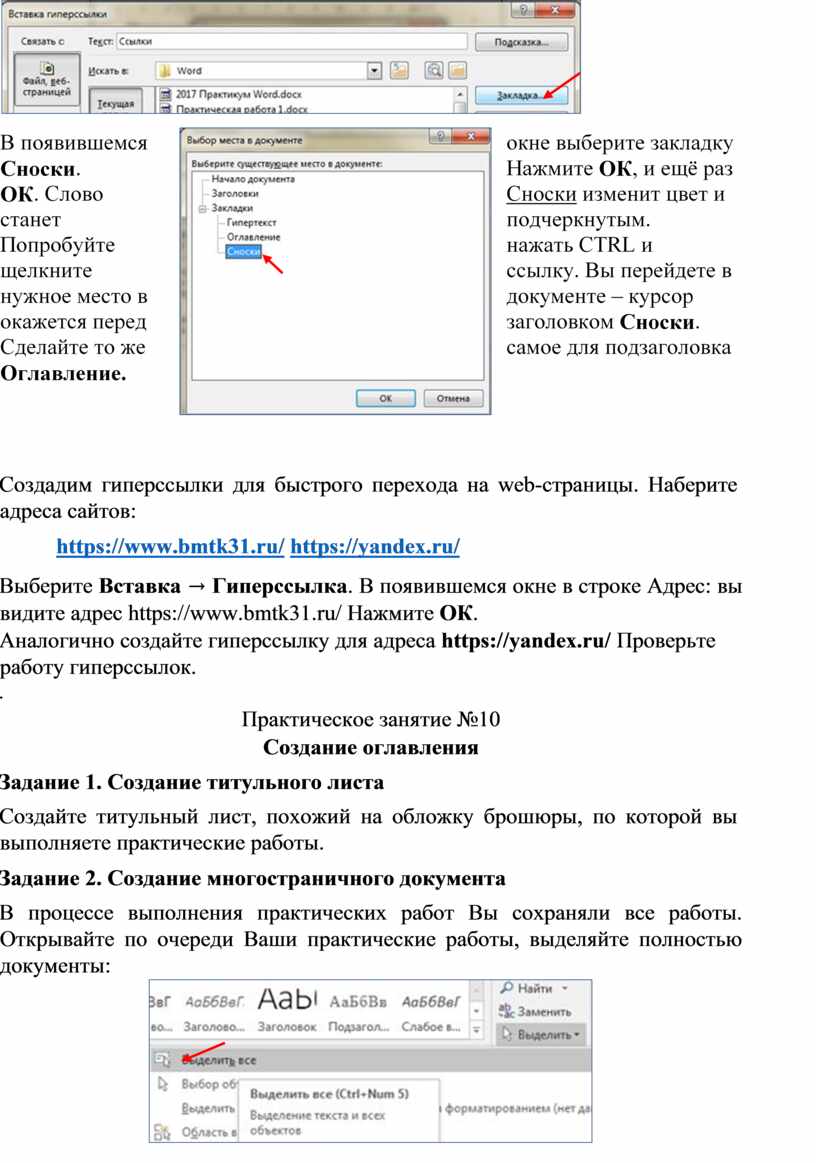Click the up-one-folder icon next to Word dropdown

click(400, 70)
